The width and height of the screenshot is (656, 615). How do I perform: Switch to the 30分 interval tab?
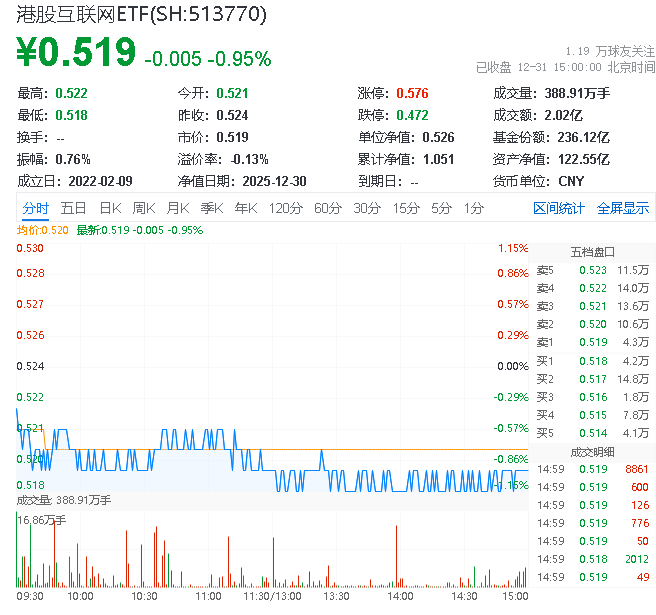(367, 208)
